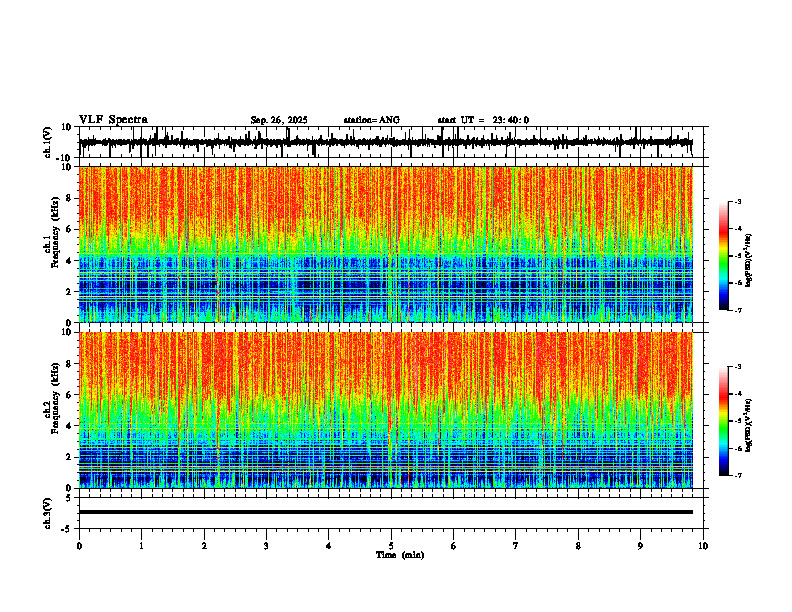Click the ch.1 spectrogram color scale bar

pyautogui.click(x=723, y=256)
